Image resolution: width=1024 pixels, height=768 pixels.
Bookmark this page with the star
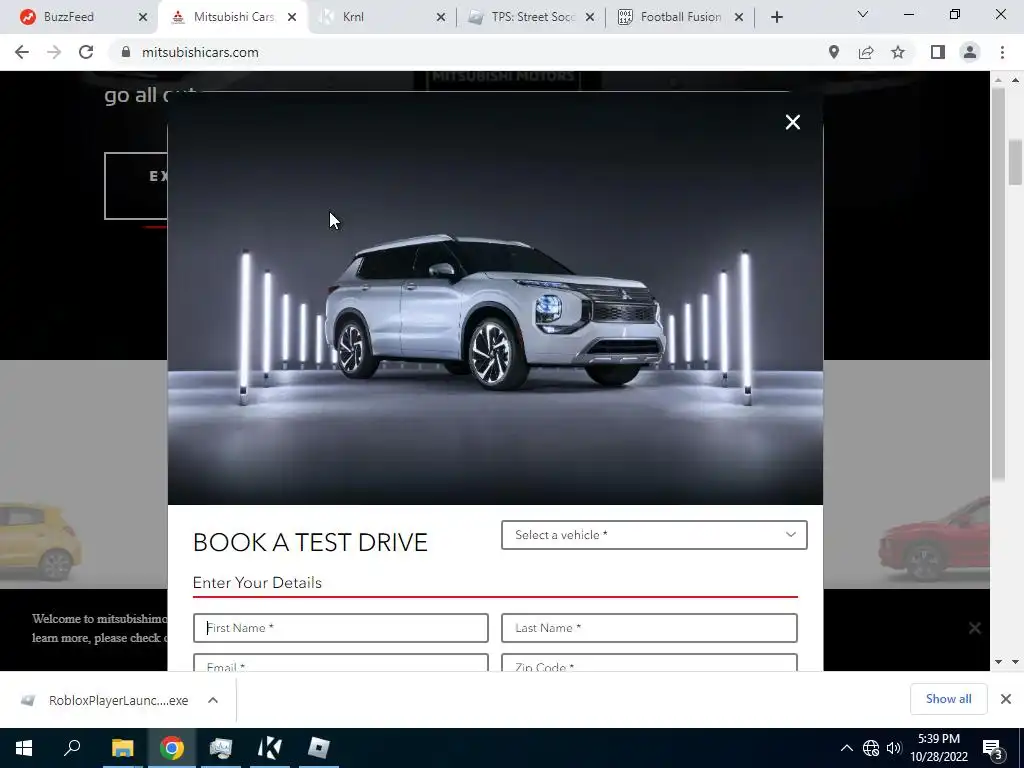click(898, 52)
